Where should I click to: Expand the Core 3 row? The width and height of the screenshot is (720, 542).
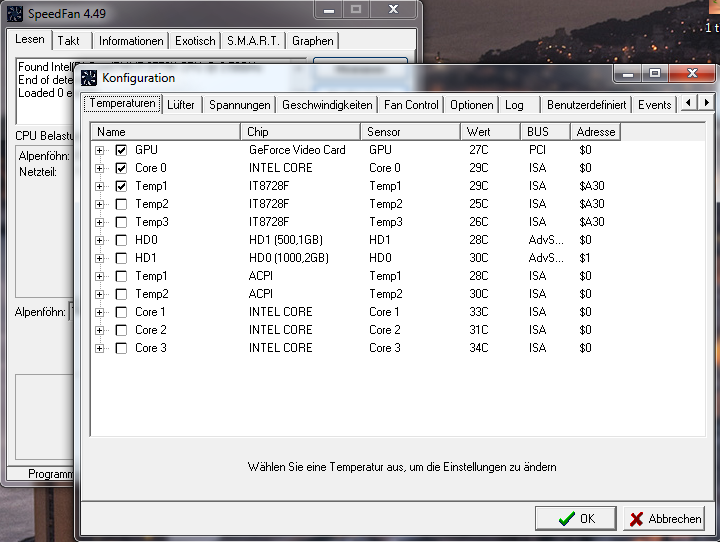99,348
